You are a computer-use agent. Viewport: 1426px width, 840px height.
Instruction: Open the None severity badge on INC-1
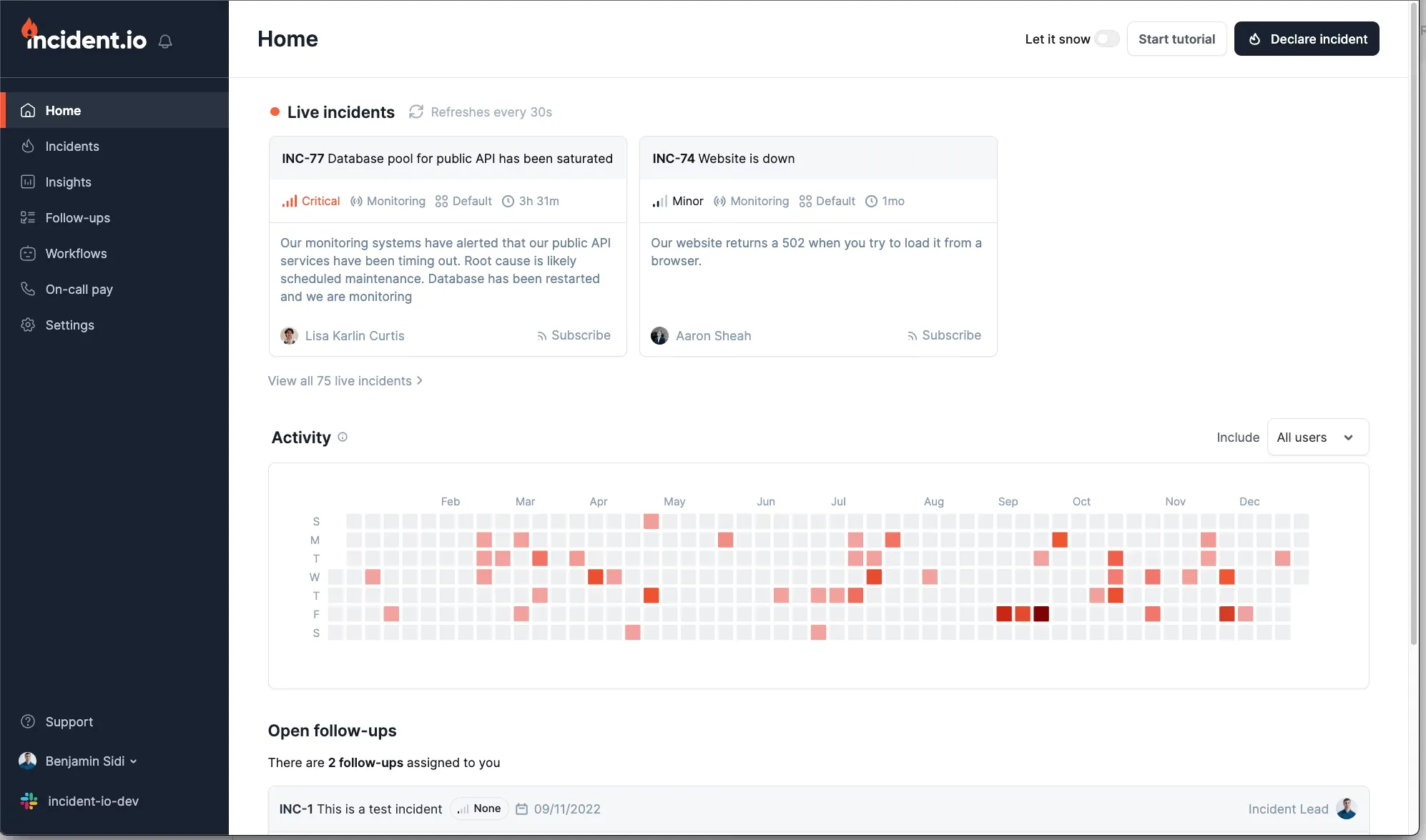tap(480, 809)
